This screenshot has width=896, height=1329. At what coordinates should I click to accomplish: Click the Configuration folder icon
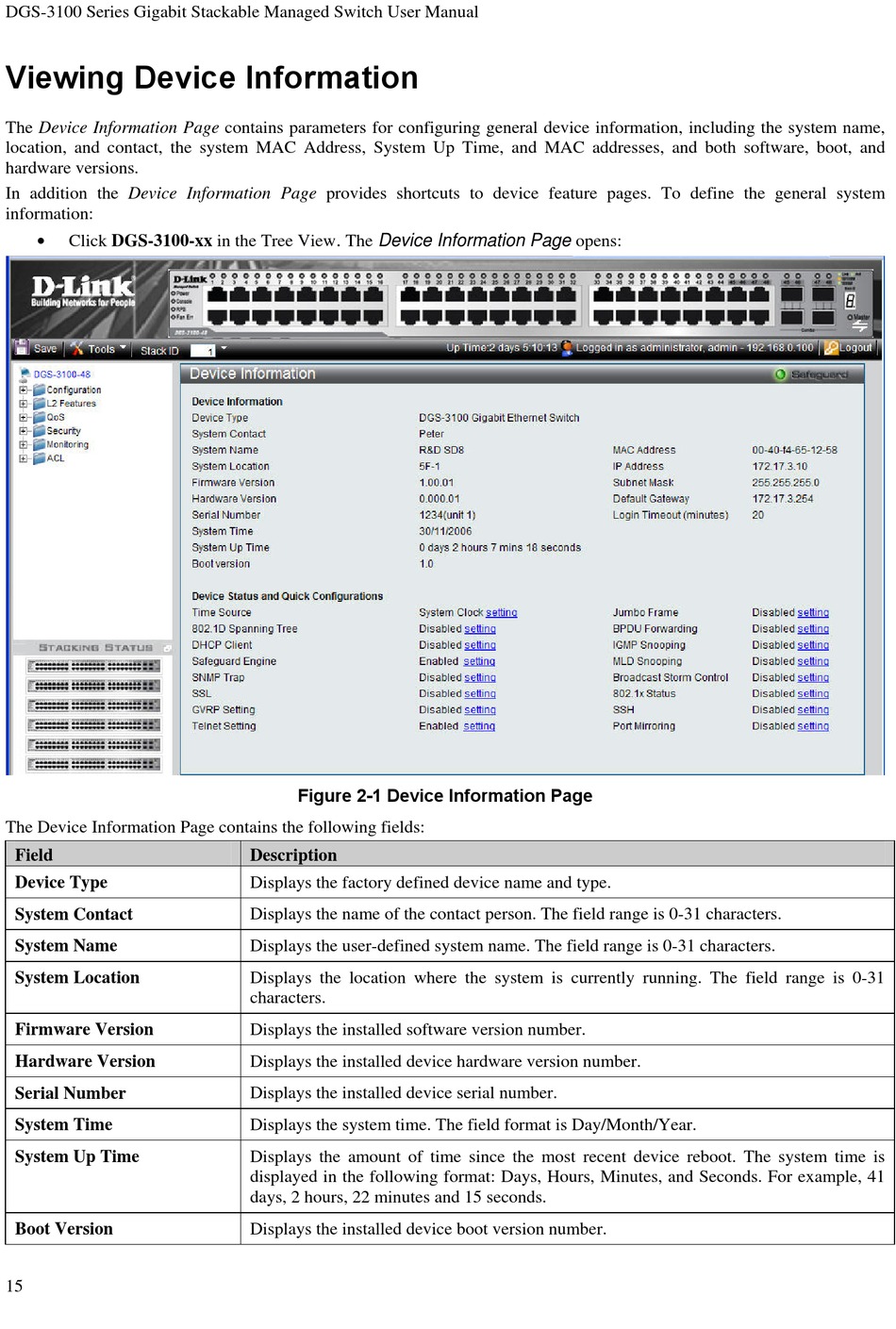(x=39, y=390)
